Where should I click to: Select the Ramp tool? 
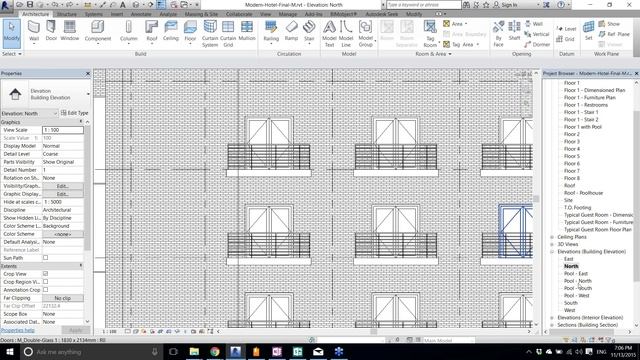[x=291, y=31]
